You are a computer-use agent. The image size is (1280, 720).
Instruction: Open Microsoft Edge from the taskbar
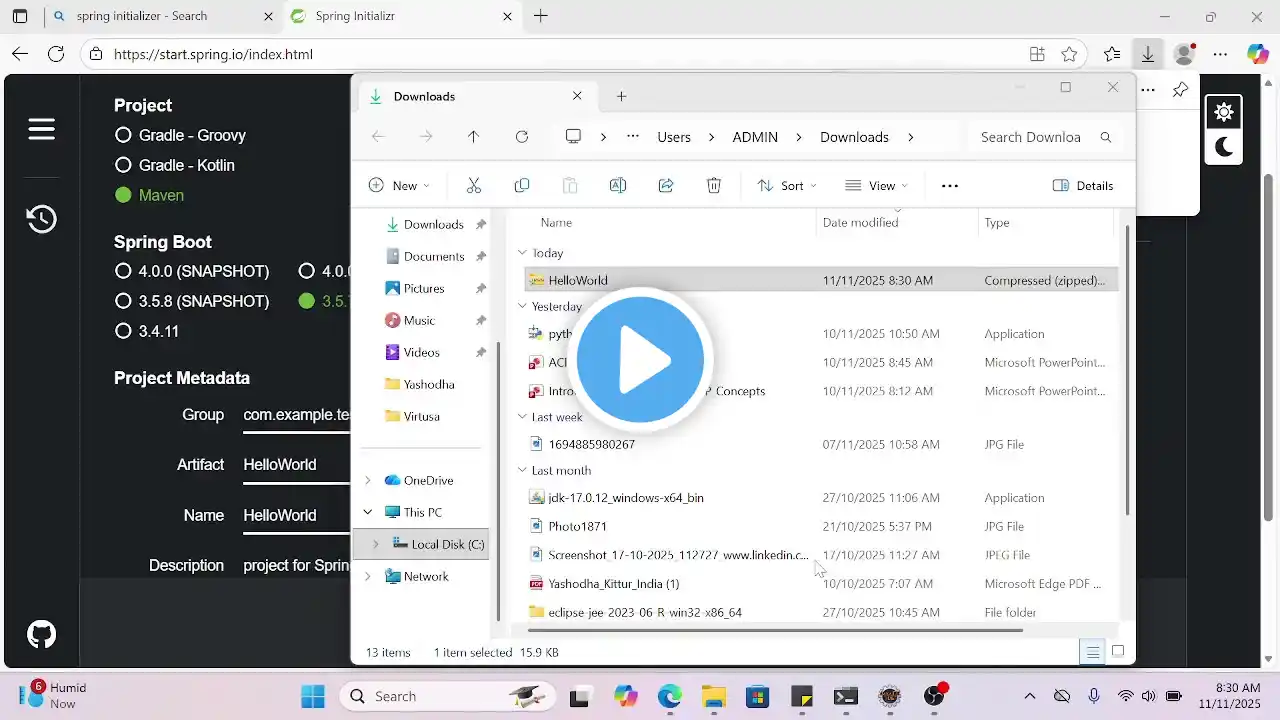[x=669, y=696]
